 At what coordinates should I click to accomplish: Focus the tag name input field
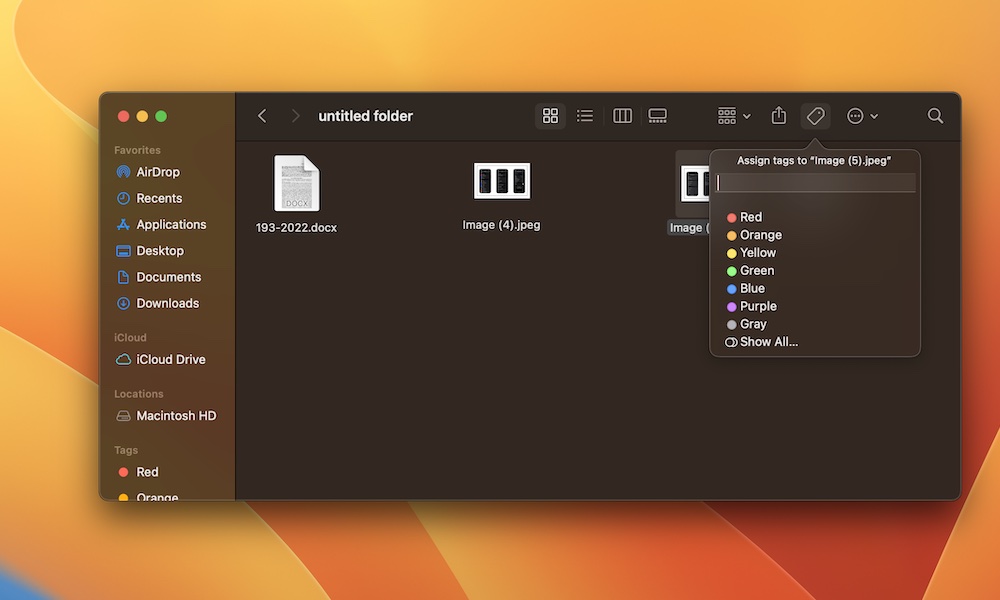815,183
